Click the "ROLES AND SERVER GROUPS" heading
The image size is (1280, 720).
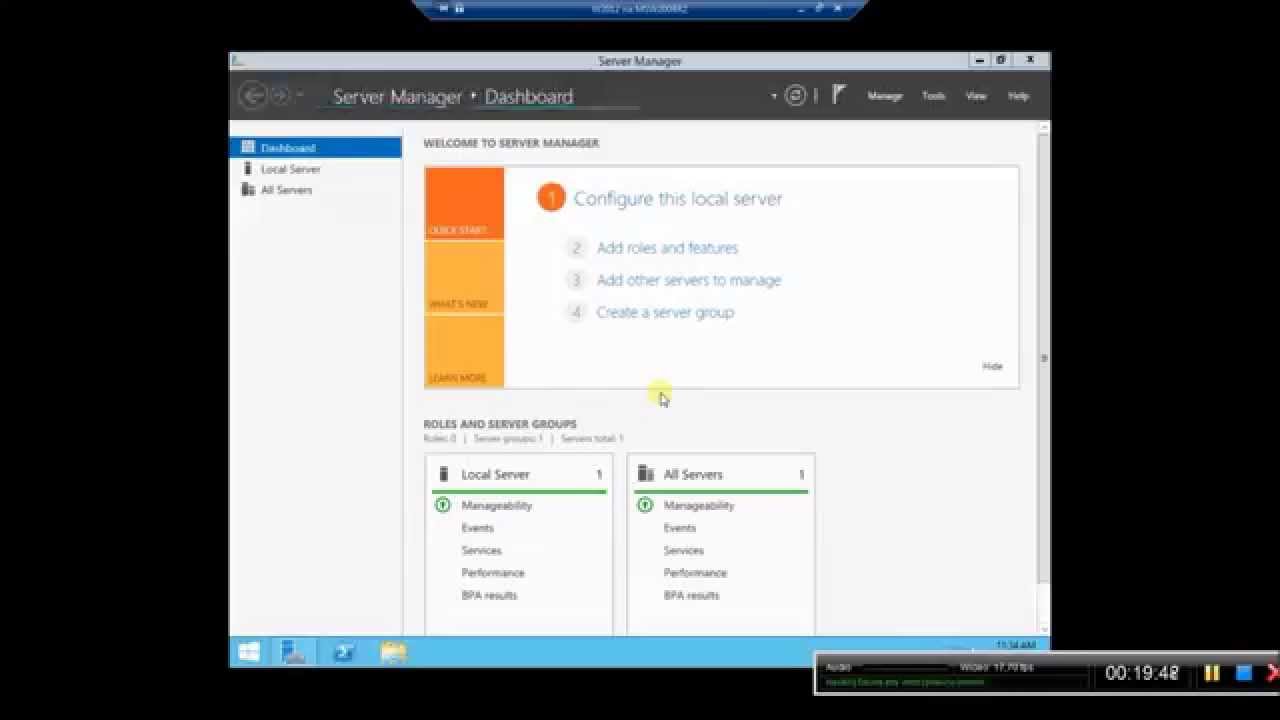(500, 424)
